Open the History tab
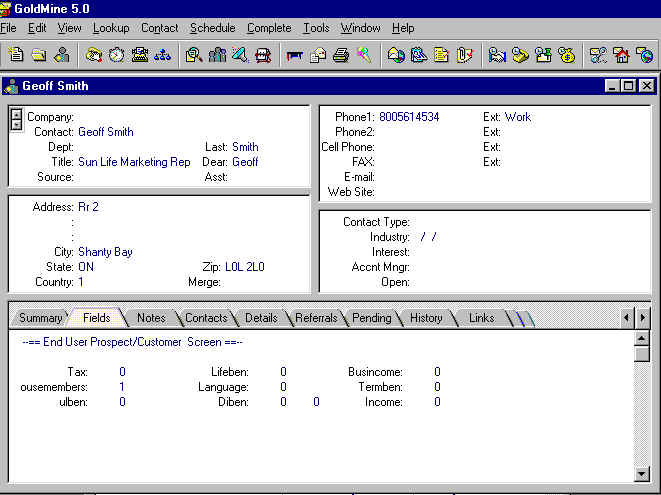The height and width of the screenshot is (495, 661). (426, 318)
